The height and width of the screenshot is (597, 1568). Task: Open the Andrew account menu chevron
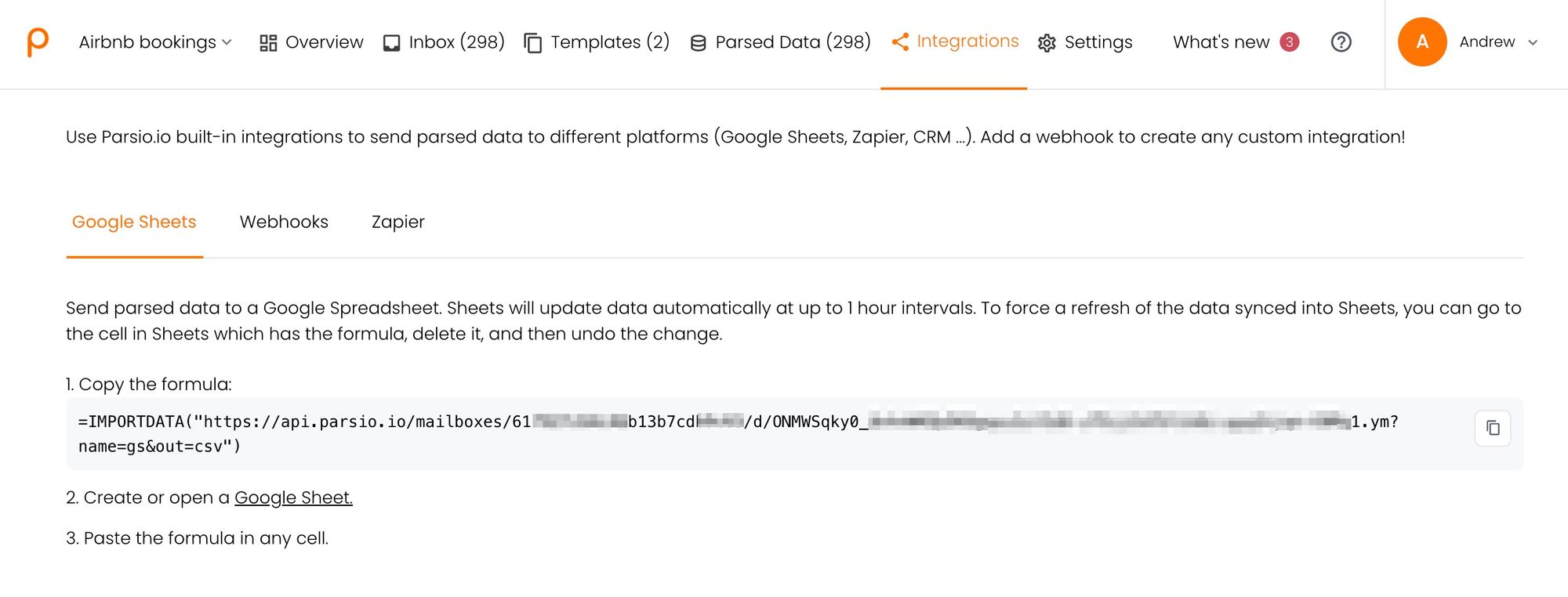click(1533, 42)
